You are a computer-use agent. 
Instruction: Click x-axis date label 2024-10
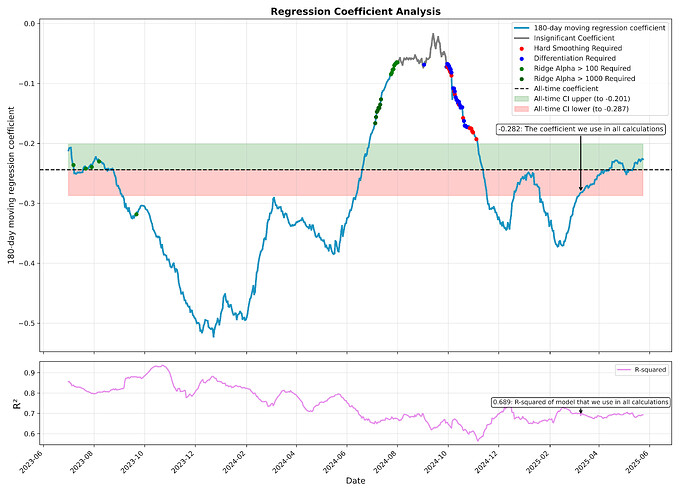(x=437, y=462)
